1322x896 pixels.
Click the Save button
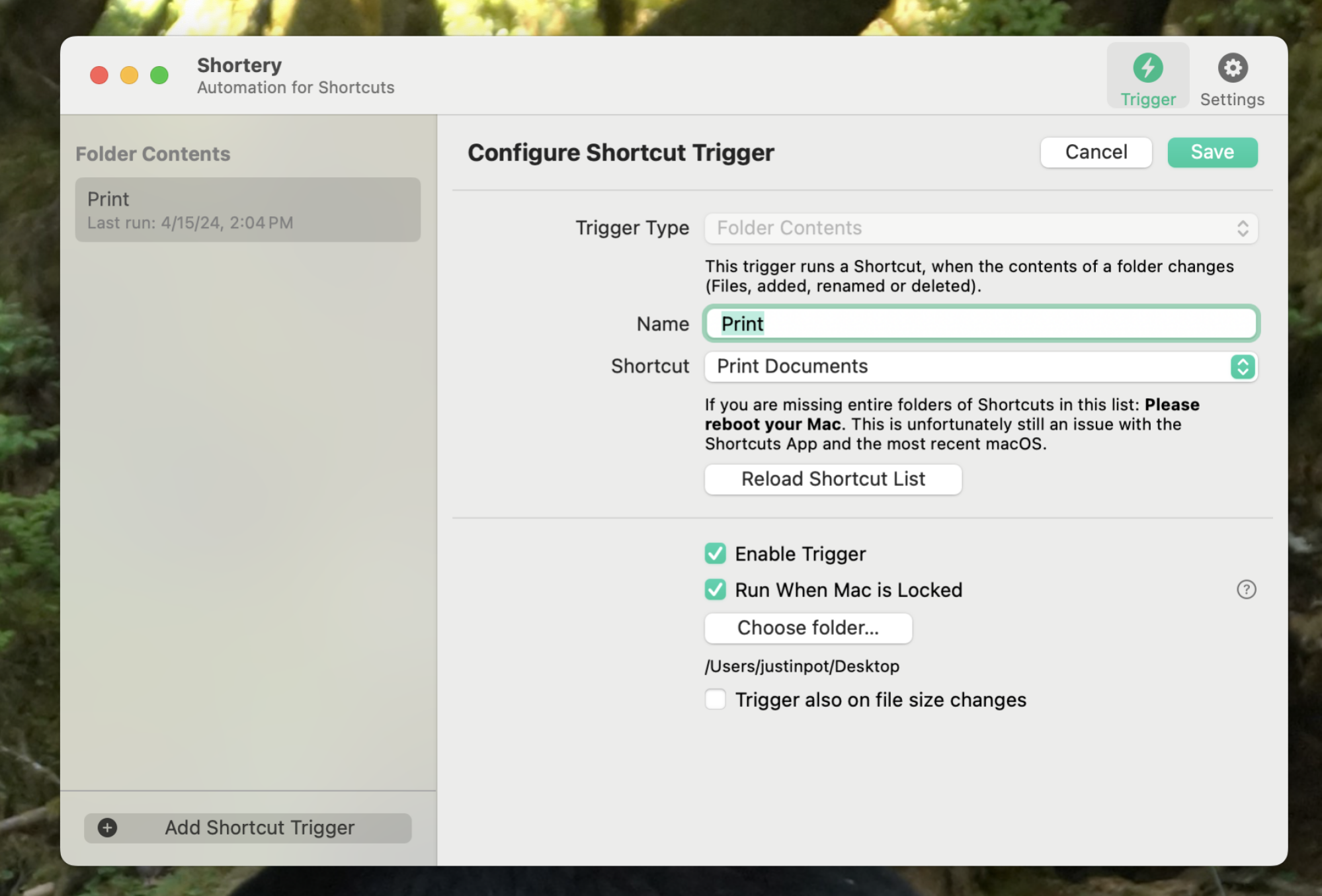point(1213,151)
